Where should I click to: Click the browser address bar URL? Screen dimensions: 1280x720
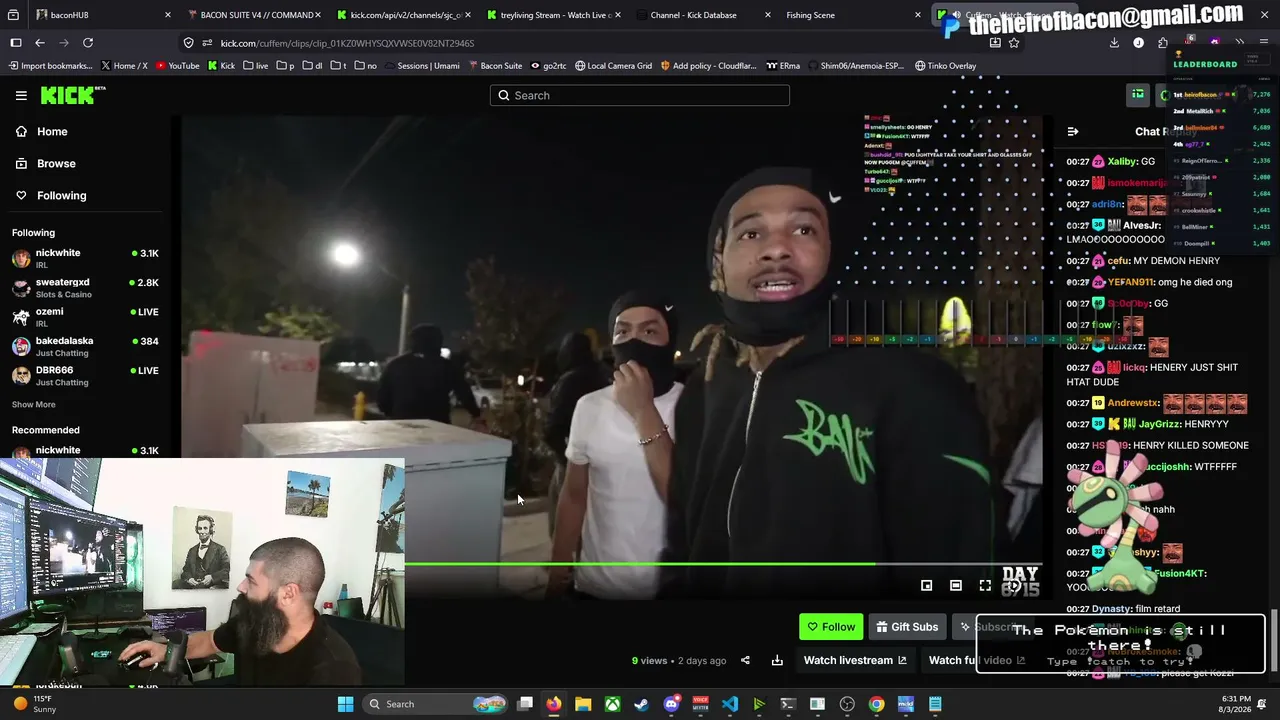tap(347, 43)
